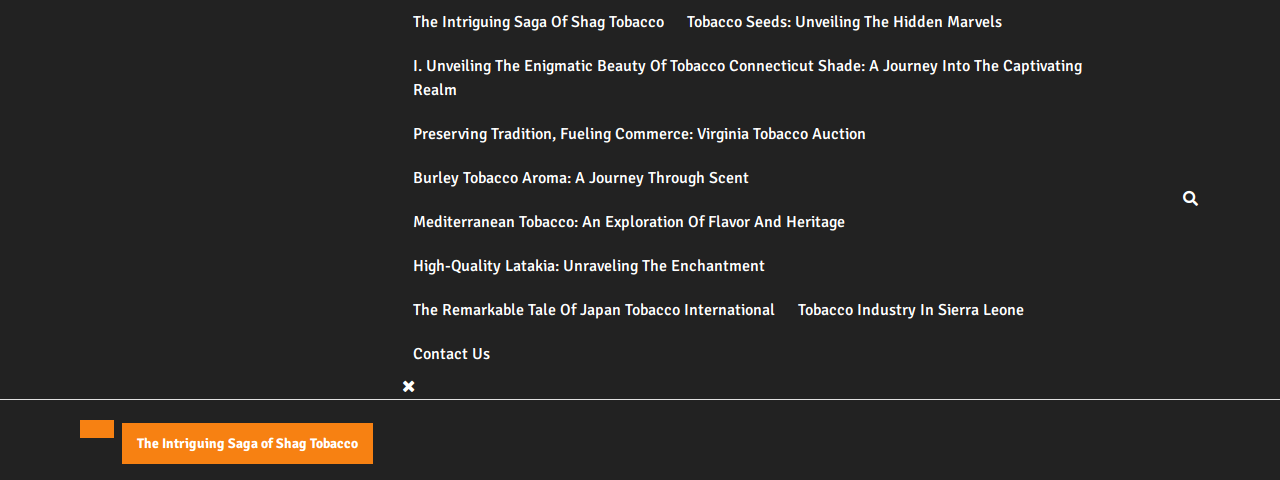
Task: Click the word Realm in the Connecticut Shade link
Action: point(435,90)
